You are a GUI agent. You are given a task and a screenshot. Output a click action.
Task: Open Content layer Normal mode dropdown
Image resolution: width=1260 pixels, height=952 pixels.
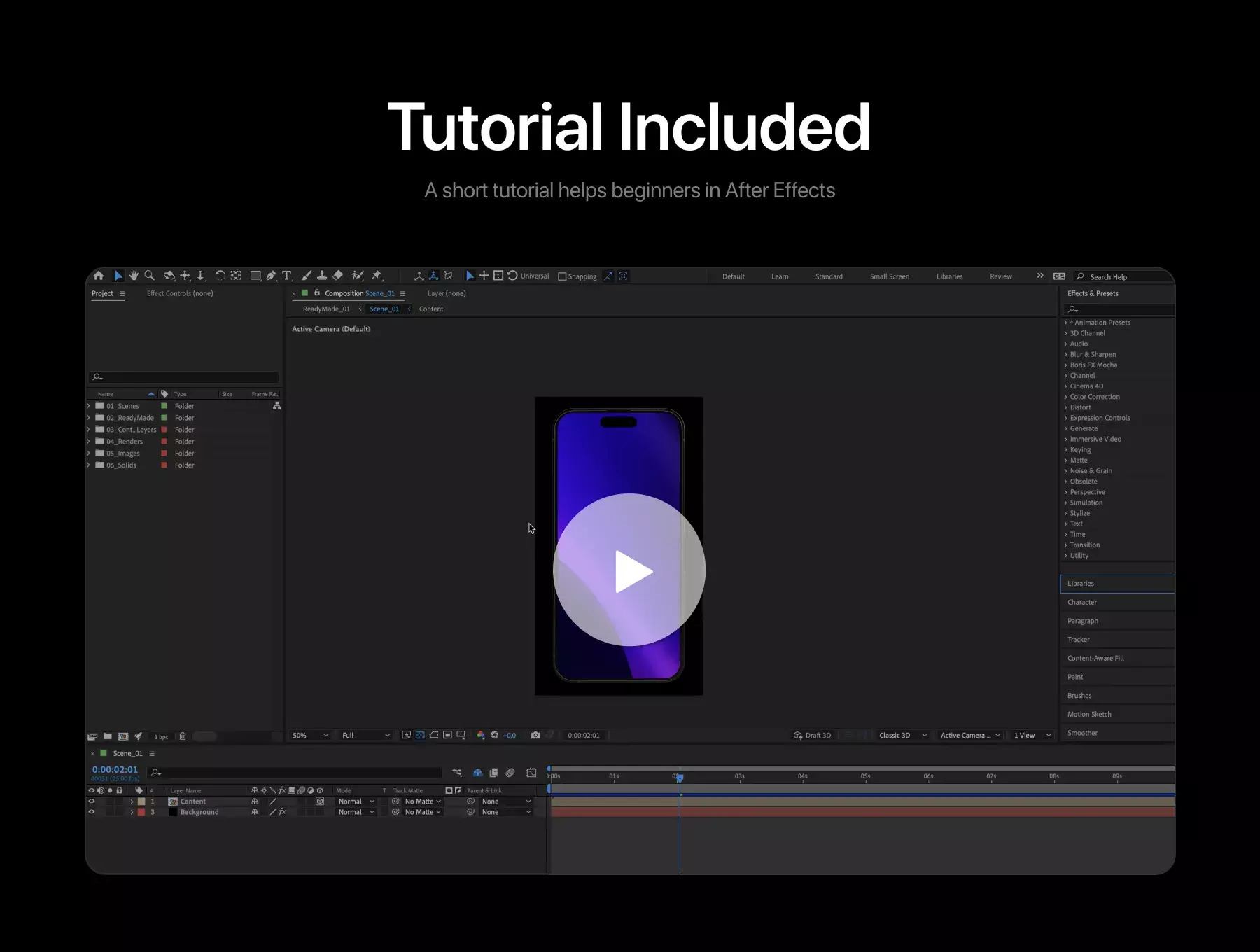click(356, 801)
